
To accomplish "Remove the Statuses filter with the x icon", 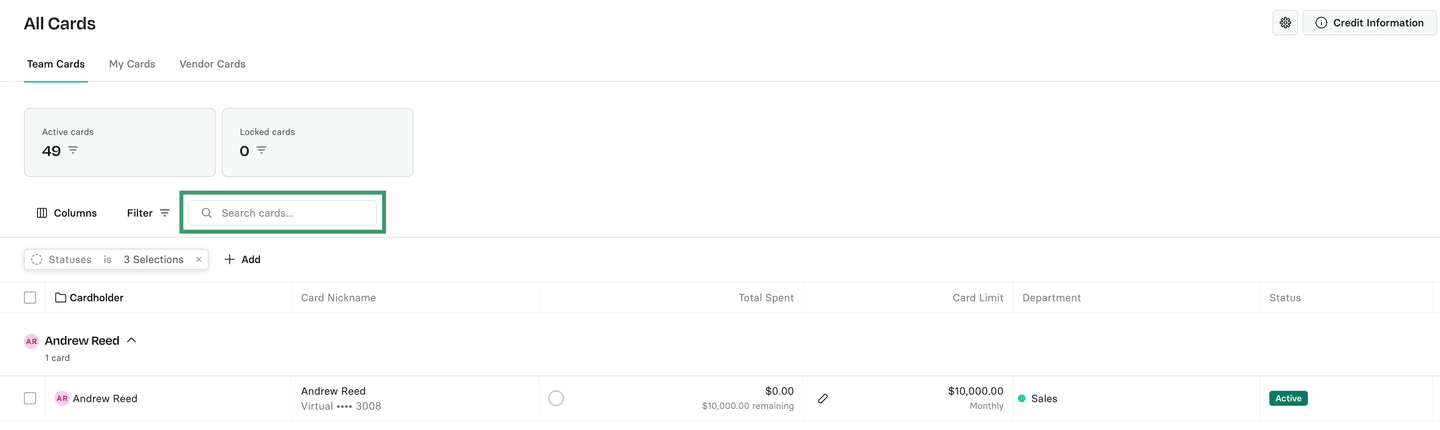I will 199,260.
